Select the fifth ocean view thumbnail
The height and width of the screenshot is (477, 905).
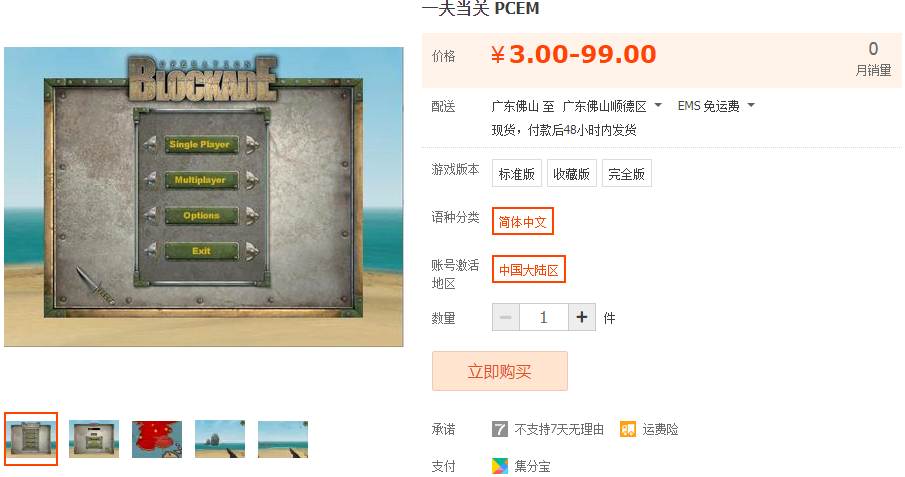pyautogui.click(x=283, y=439)
